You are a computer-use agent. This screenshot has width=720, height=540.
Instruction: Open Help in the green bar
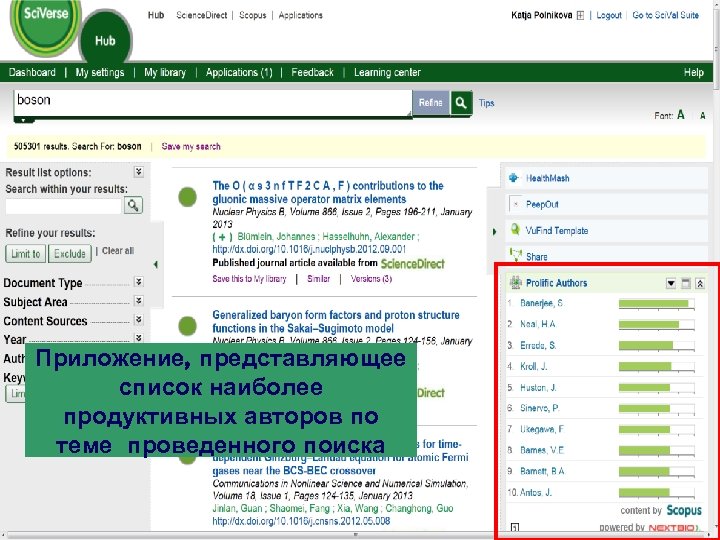point(693,73)
